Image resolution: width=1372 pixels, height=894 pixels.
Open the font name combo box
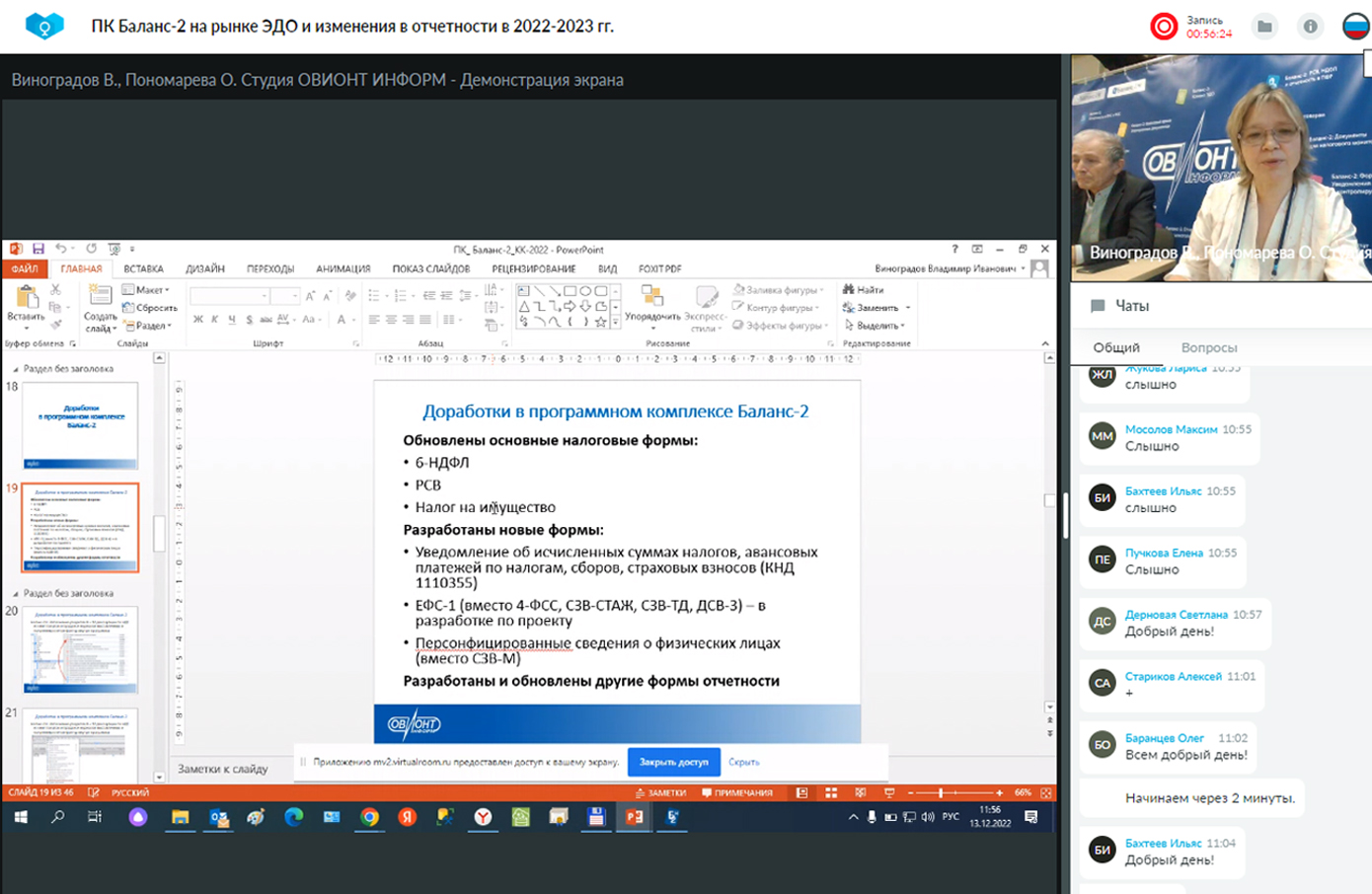pyautogui.click(x=230, y=296)
